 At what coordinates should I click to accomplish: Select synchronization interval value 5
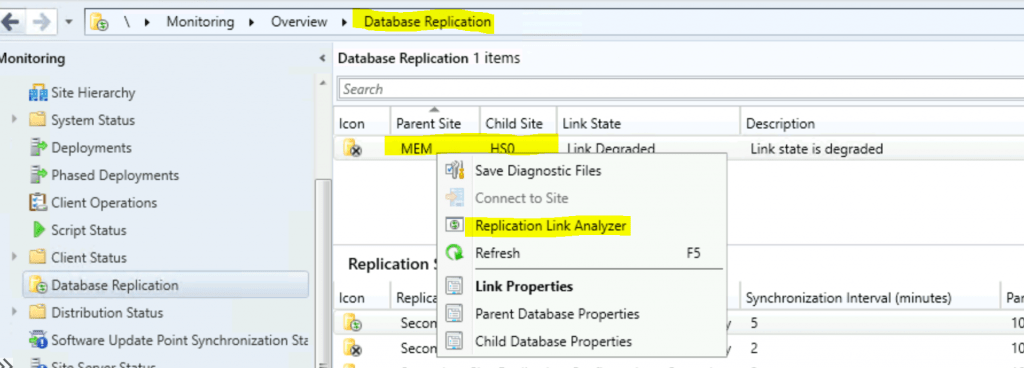tap(754, 323)
